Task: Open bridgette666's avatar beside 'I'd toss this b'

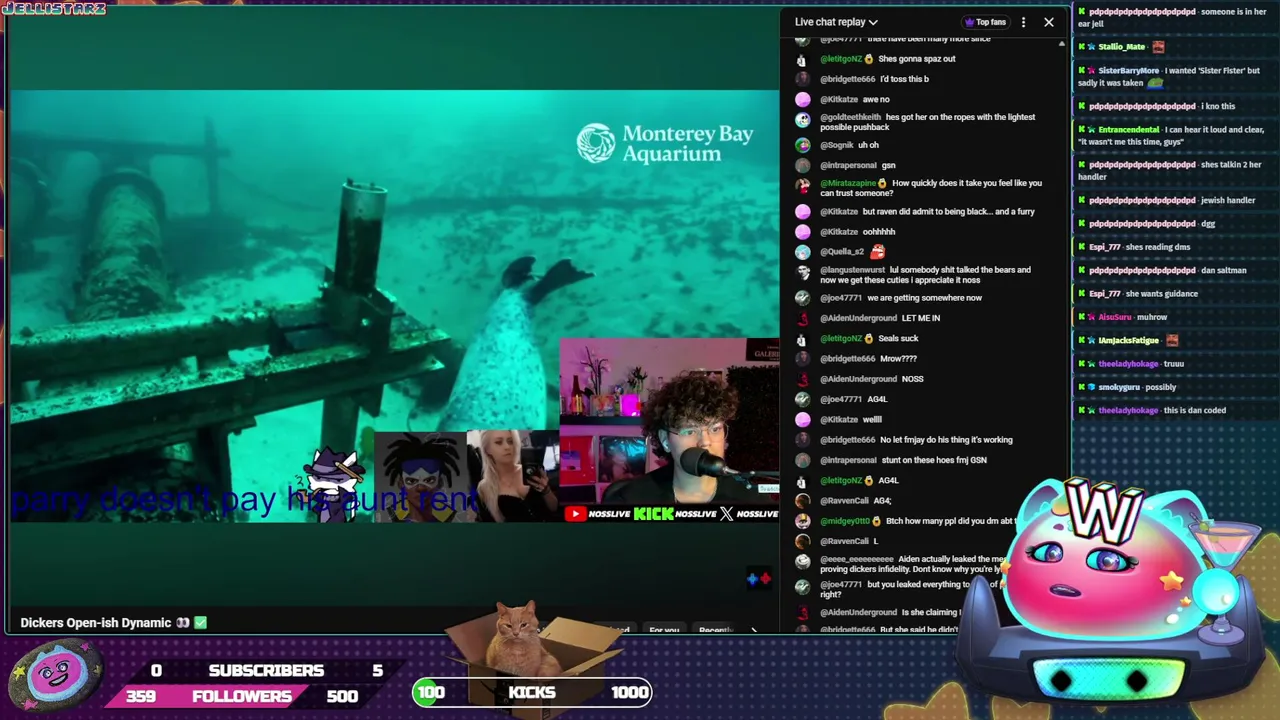Action: pos(802,79)
